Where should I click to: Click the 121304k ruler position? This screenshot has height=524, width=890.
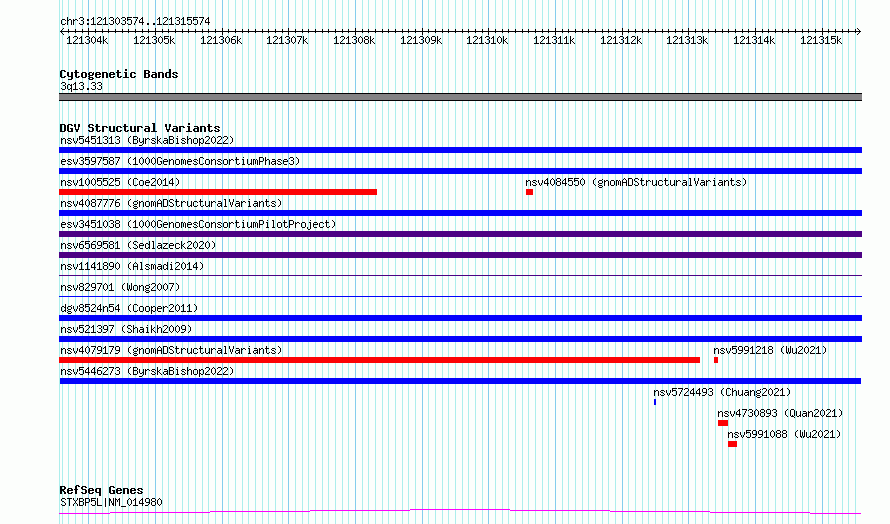point(87,40)
